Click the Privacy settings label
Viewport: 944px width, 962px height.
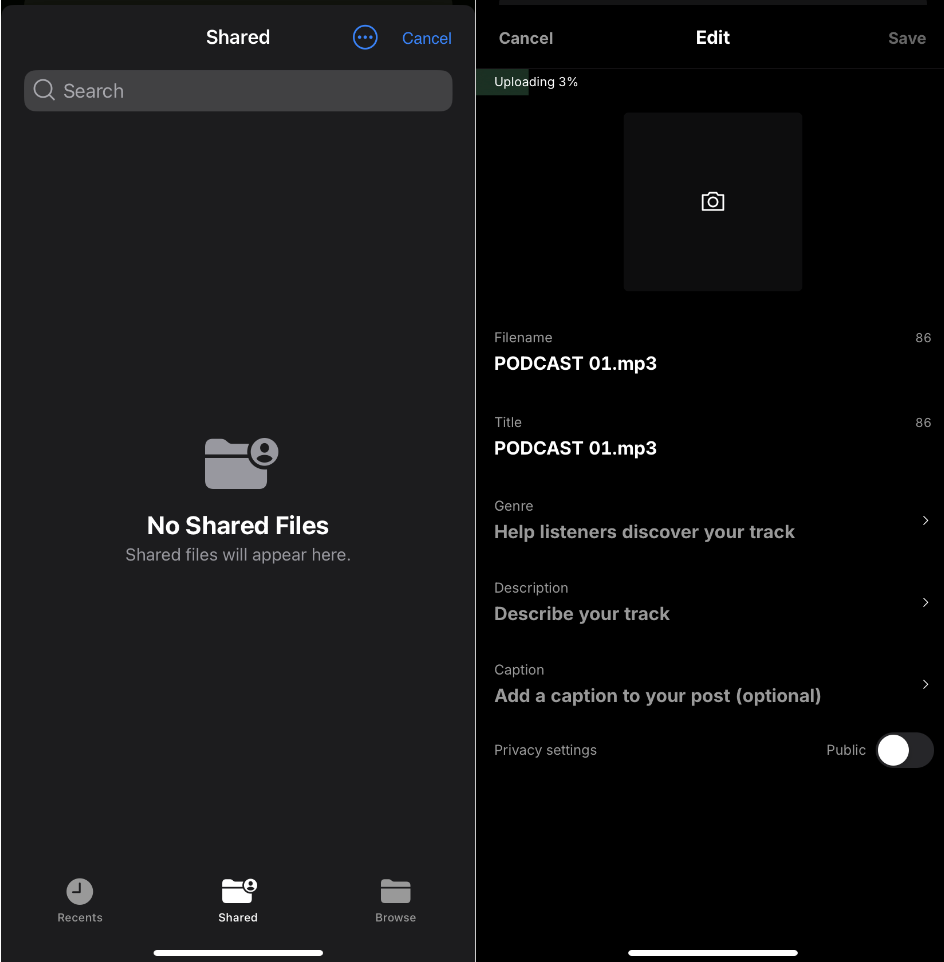point(545,750)
